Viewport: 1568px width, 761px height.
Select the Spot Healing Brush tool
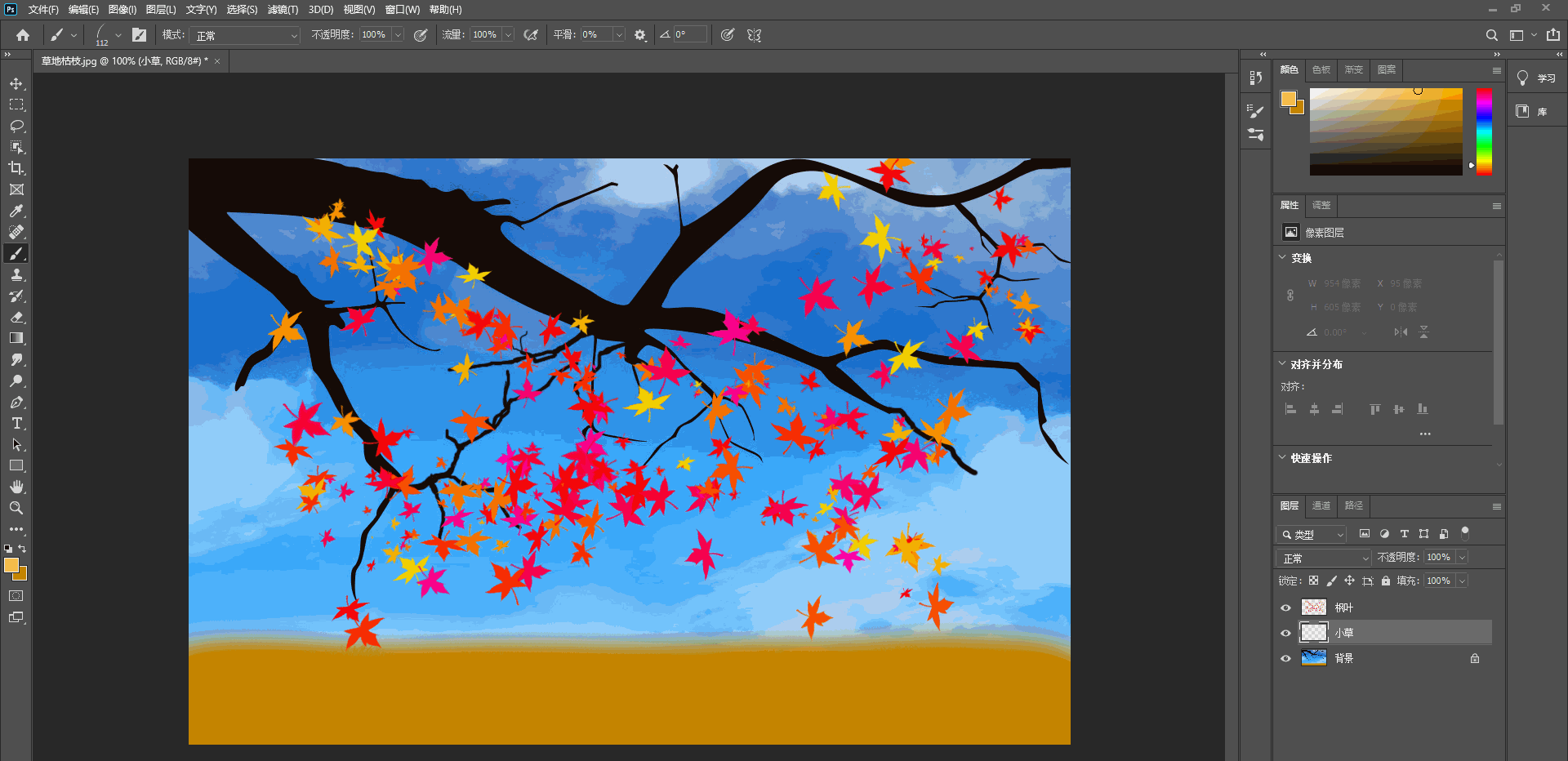[x=16, y=232]
